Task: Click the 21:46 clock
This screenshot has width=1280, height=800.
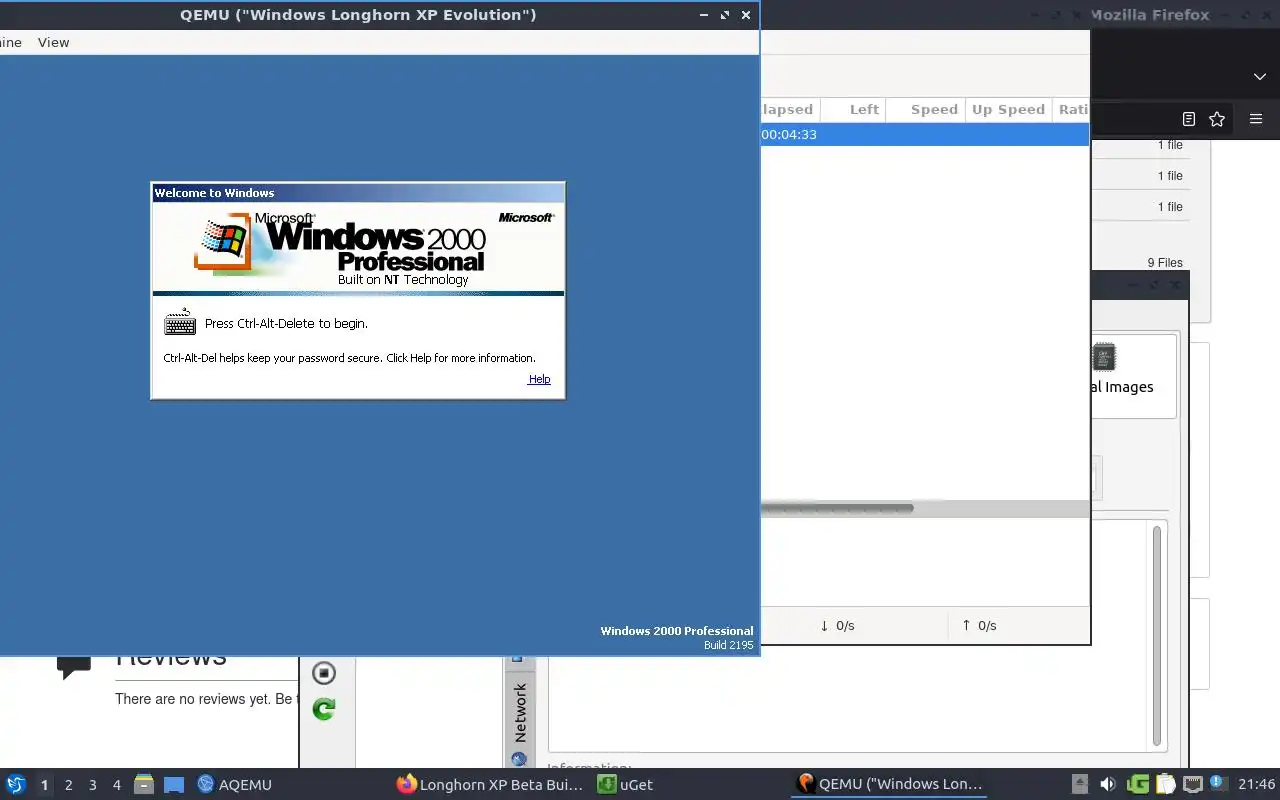Action: click(1256, 784)
